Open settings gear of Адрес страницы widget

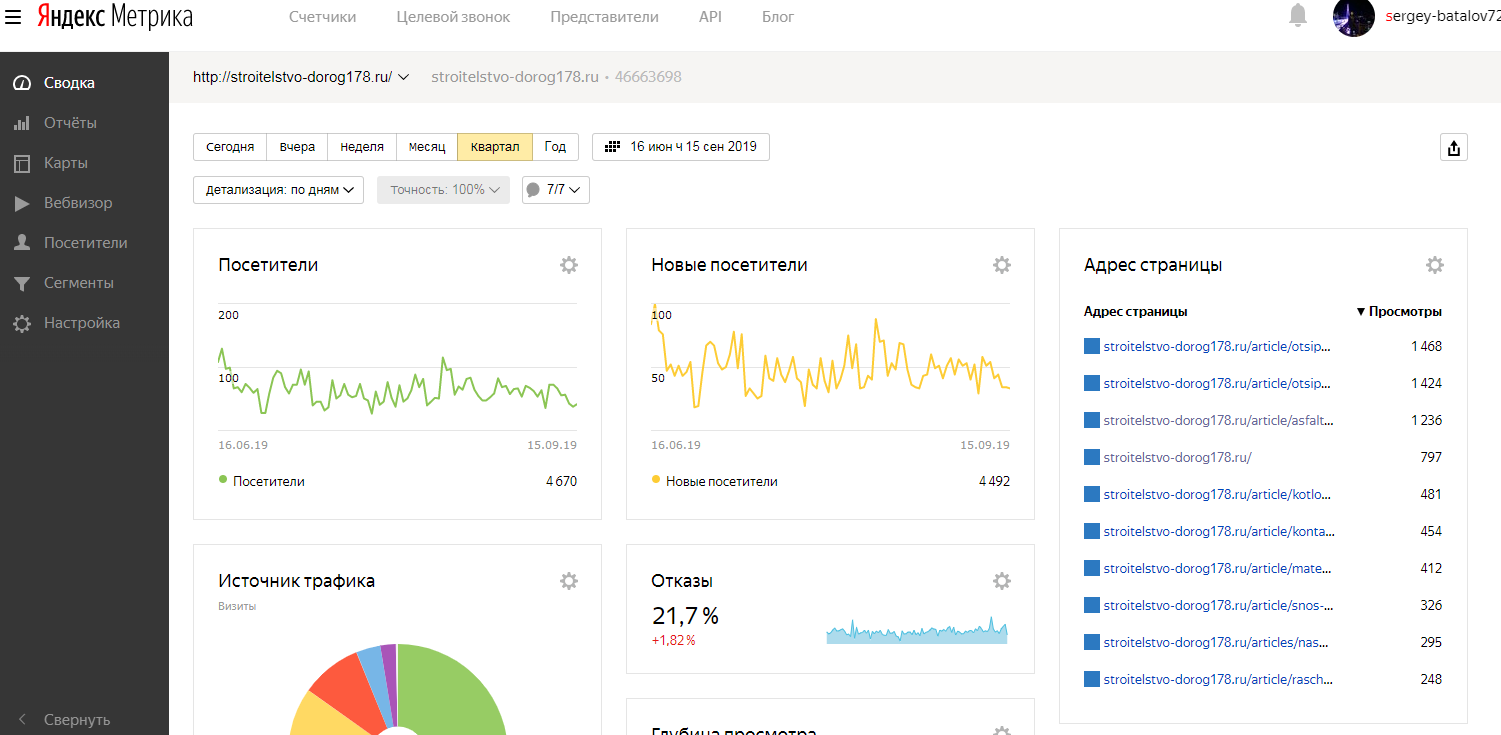1435,265
